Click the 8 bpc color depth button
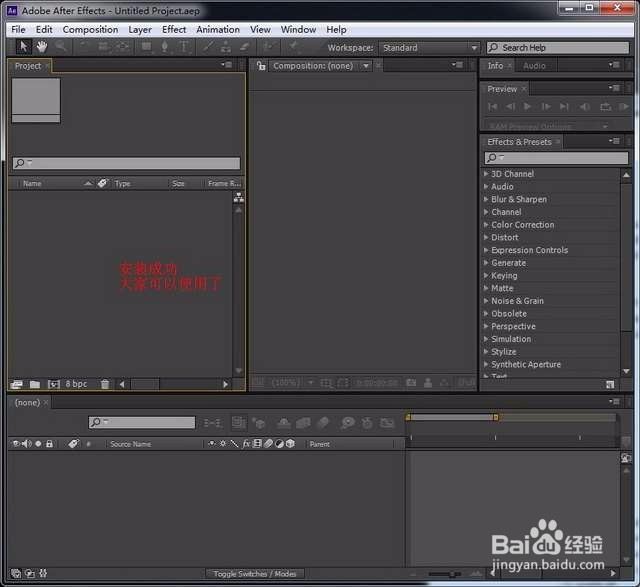 (x=76, y=384)
